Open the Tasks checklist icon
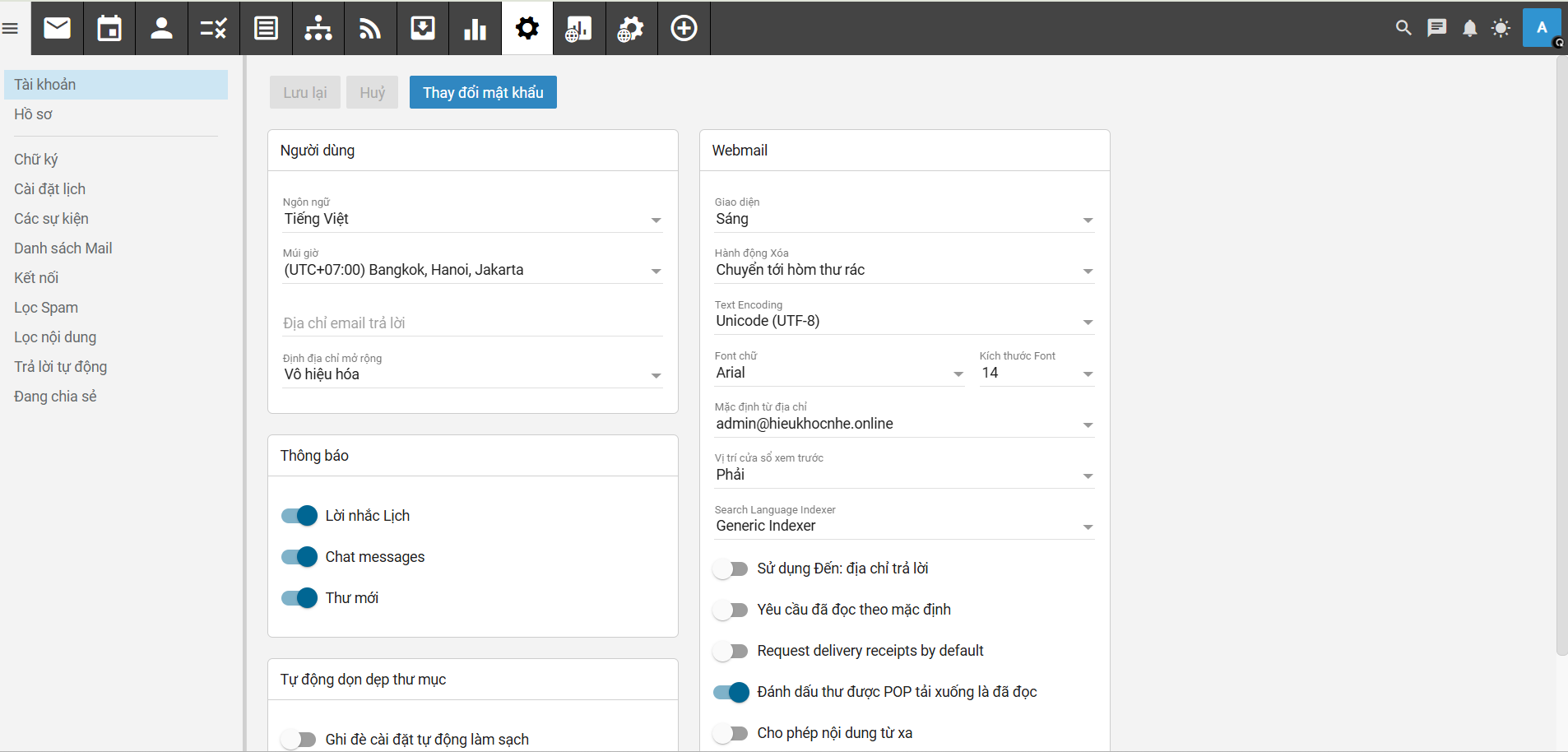Viewport: 1568px width, 752px height. 213,29
